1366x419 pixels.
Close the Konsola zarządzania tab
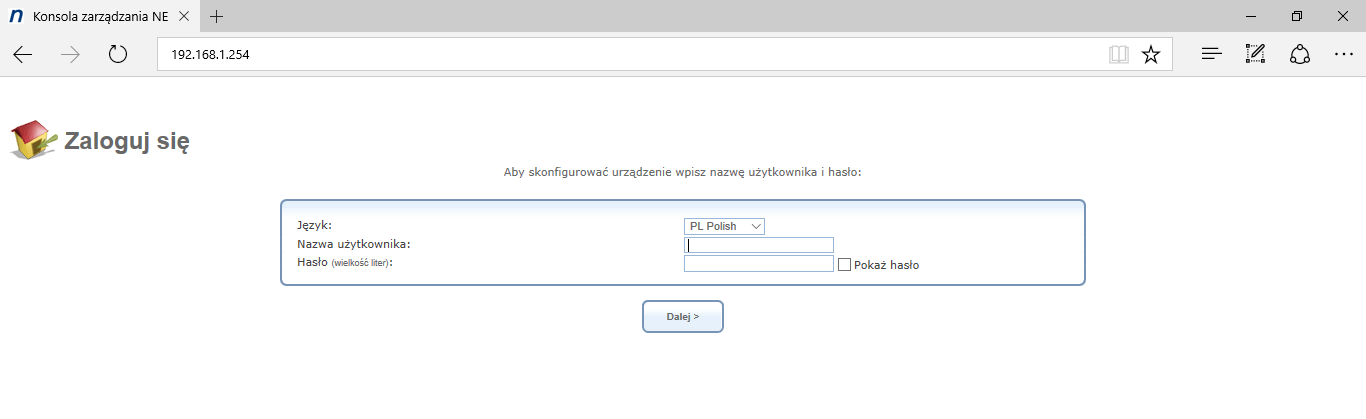point(183,17)
